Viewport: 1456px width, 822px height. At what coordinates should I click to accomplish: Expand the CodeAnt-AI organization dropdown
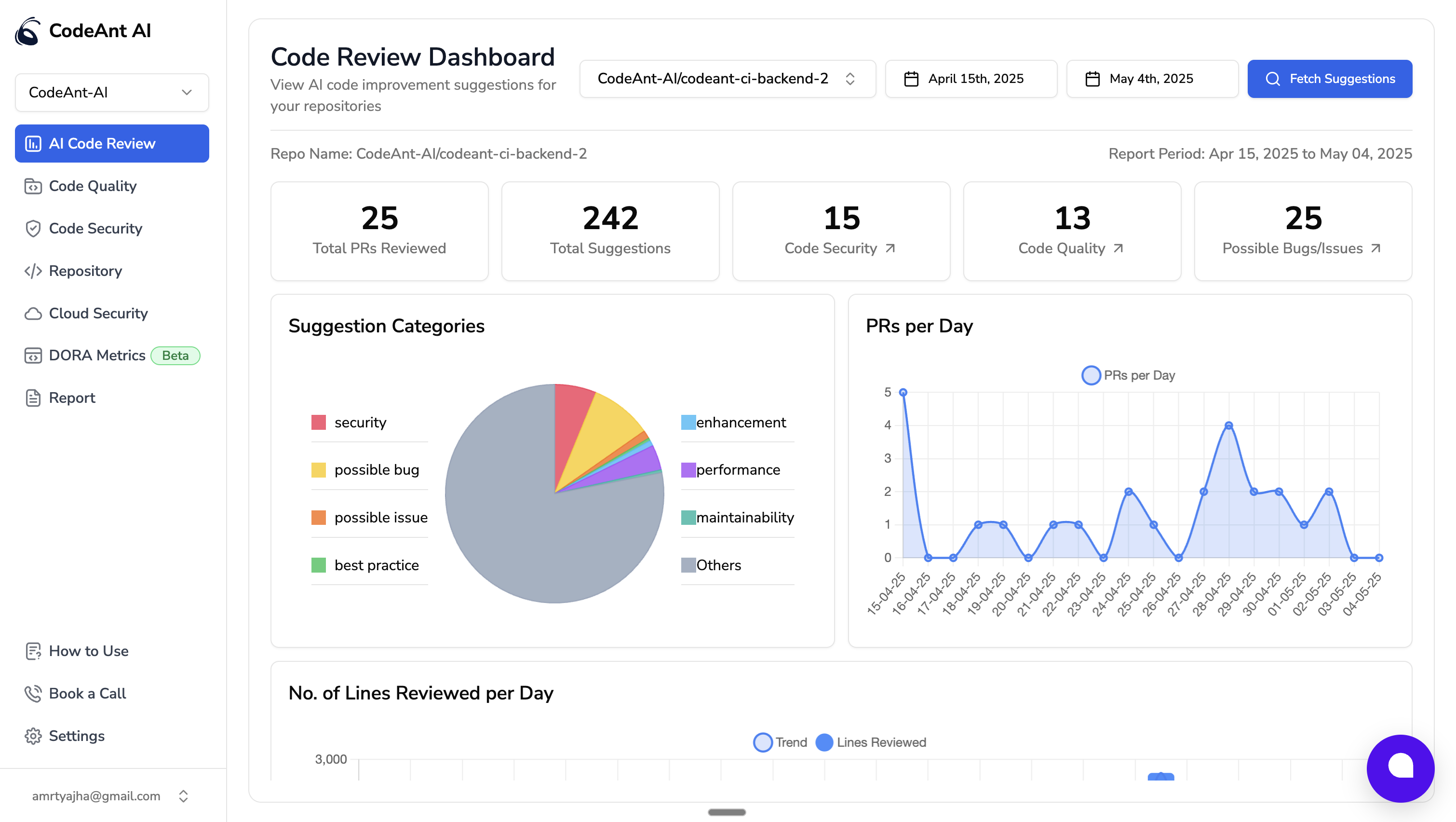click(x=112, y=92)
